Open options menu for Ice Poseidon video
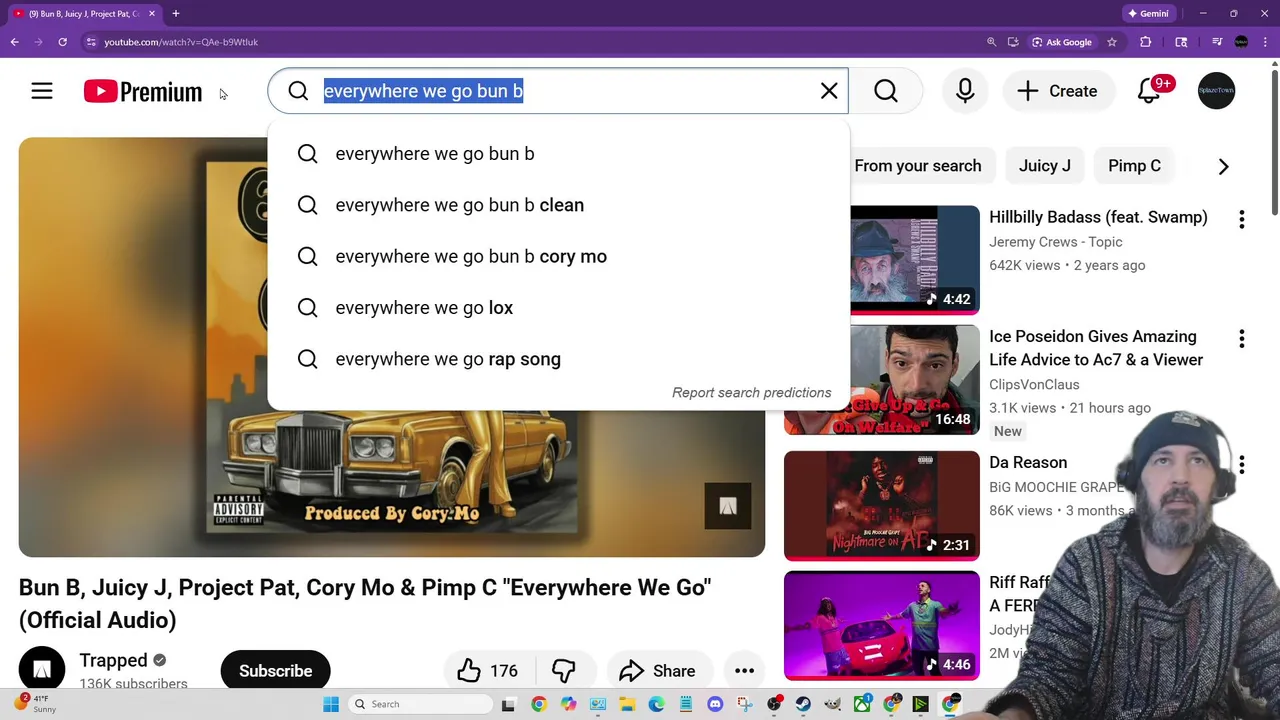The width and height of the screenshot is (1280, 720). (1242, 339)
